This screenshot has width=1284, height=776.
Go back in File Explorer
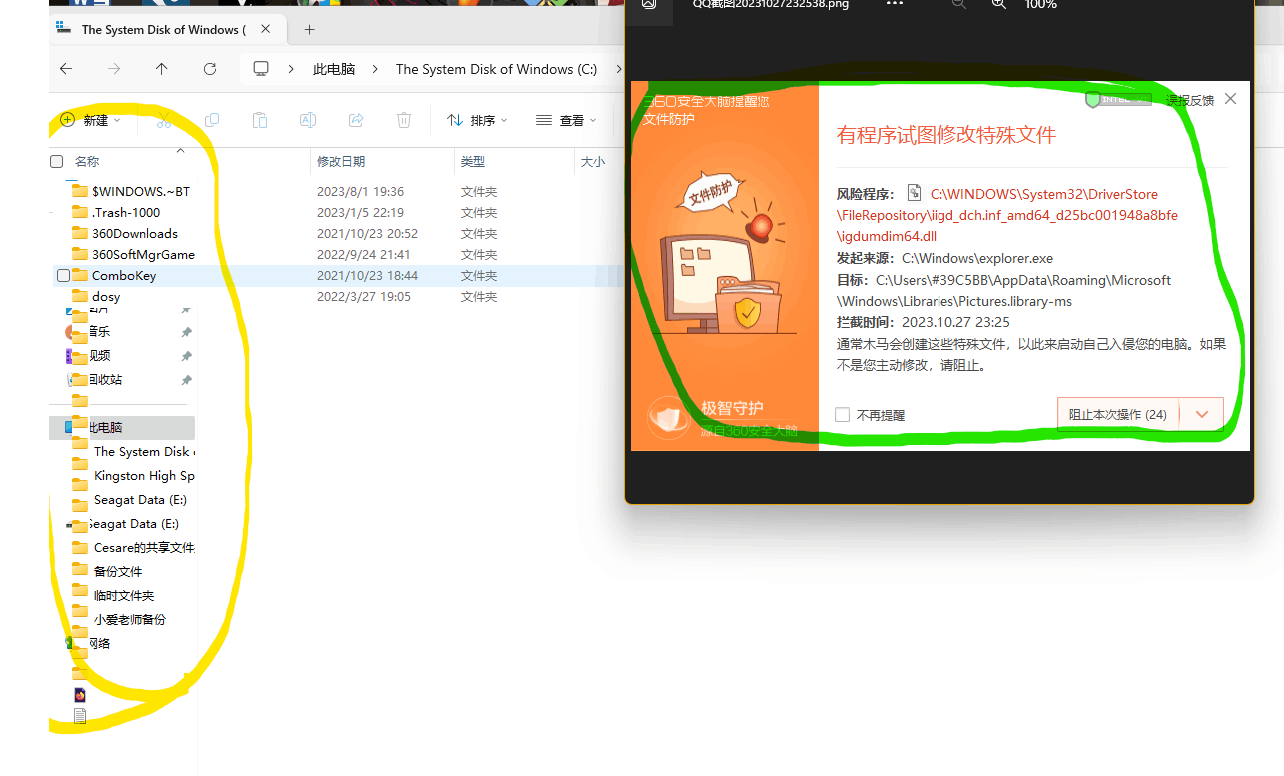66,69
